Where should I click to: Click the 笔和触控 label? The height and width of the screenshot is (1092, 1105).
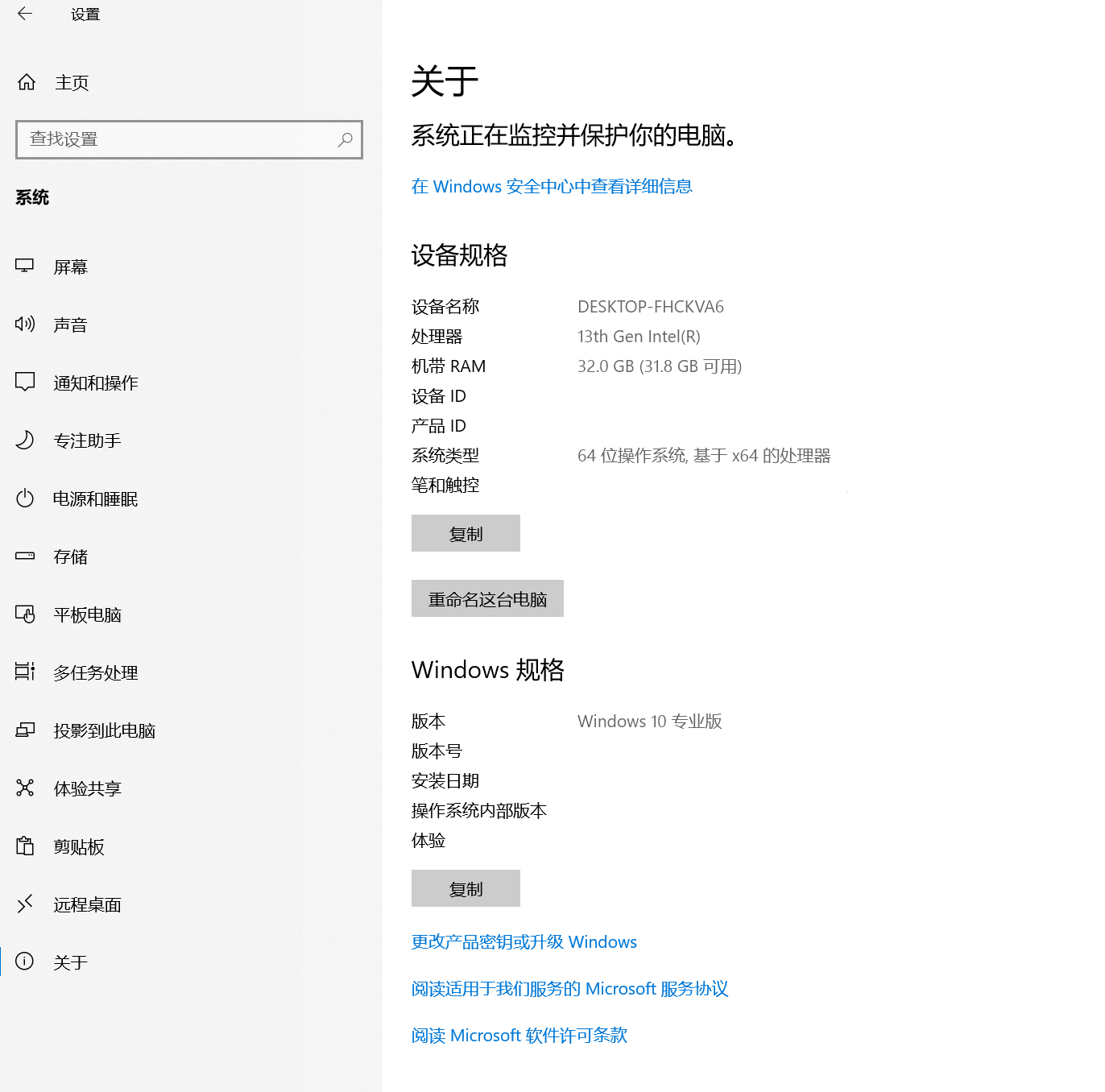click(x=445, y=486)
